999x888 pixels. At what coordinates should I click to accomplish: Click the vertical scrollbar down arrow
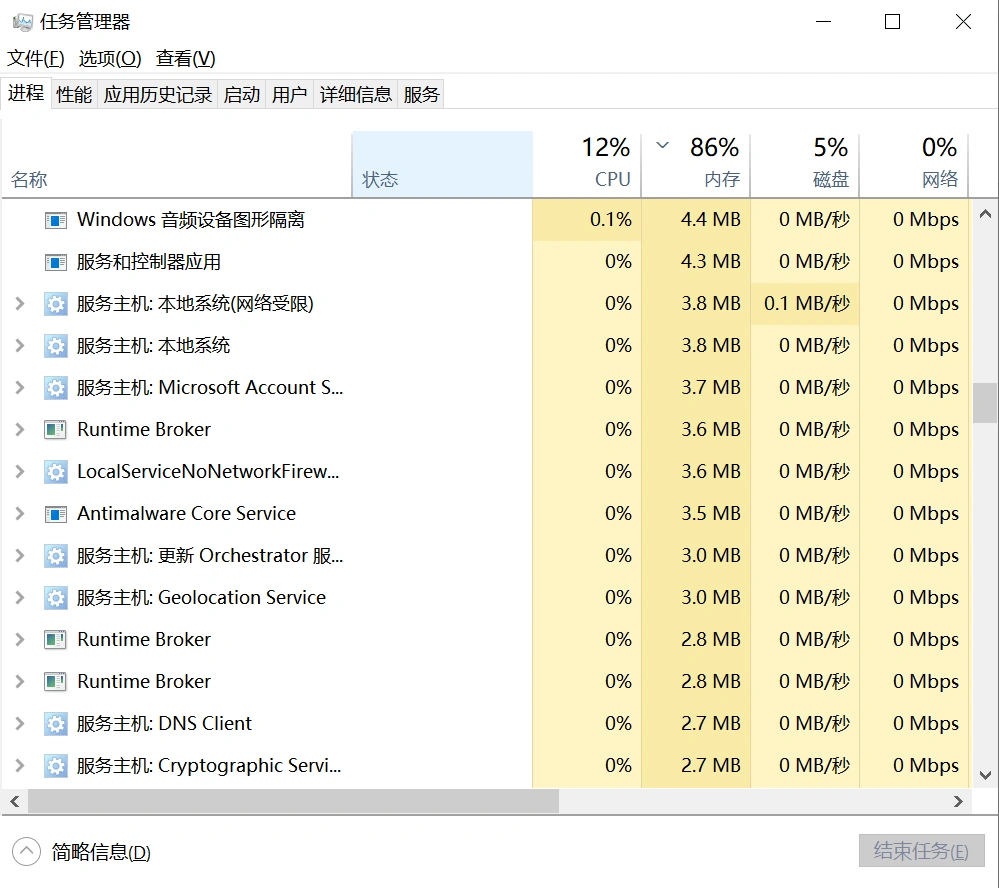984,774
